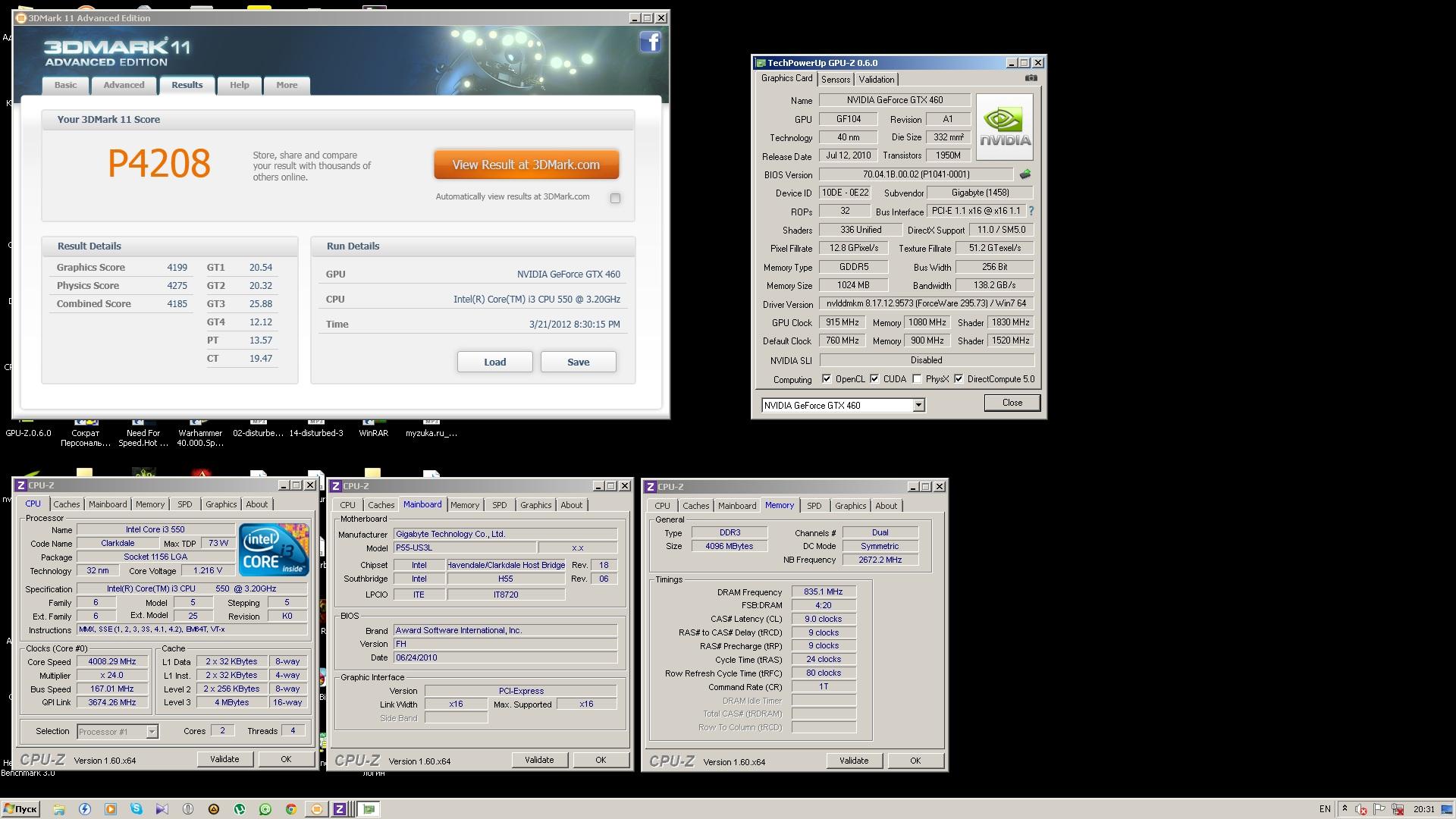
Task: Click OK in the CPU-Z Memory window
Action: pos(915,761)
